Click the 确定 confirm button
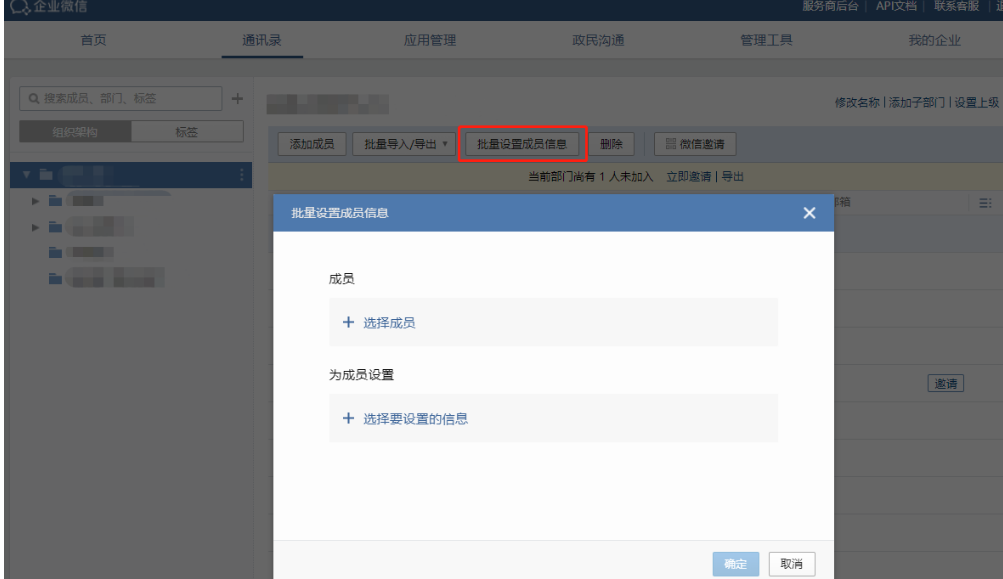 [x=735, y=562]
